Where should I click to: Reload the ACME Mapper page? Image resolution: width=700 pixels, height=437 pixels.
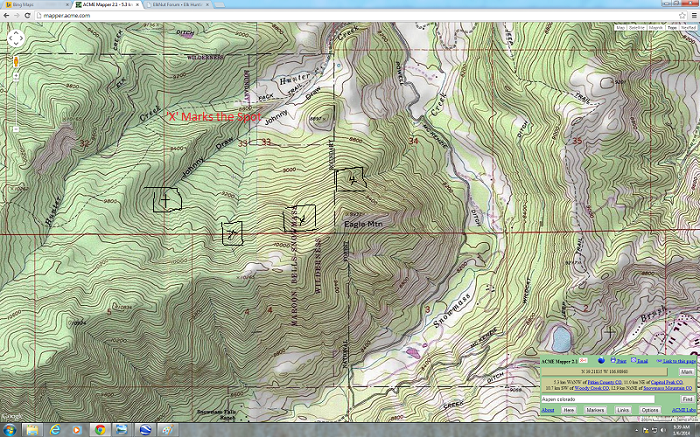pyautogui.click(x=27, y=15)
